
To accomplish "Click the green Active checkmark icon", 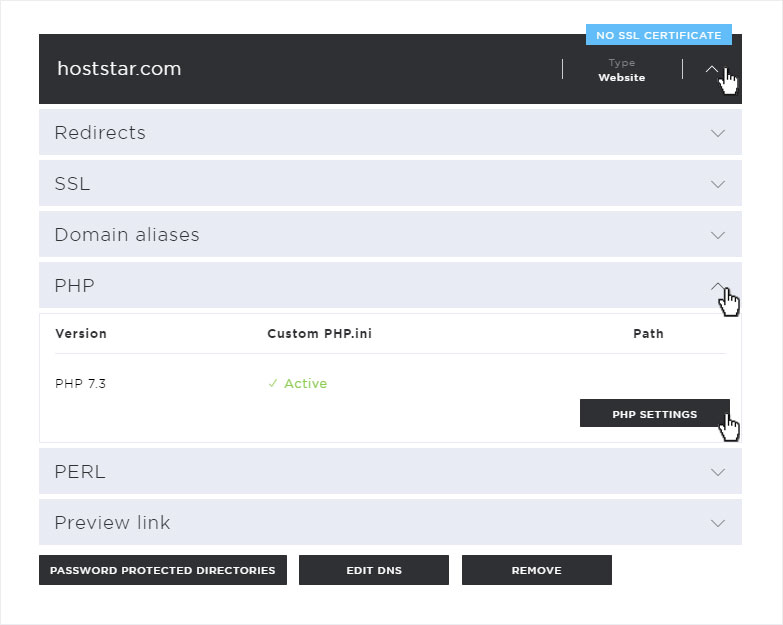I will coord(273,383).
